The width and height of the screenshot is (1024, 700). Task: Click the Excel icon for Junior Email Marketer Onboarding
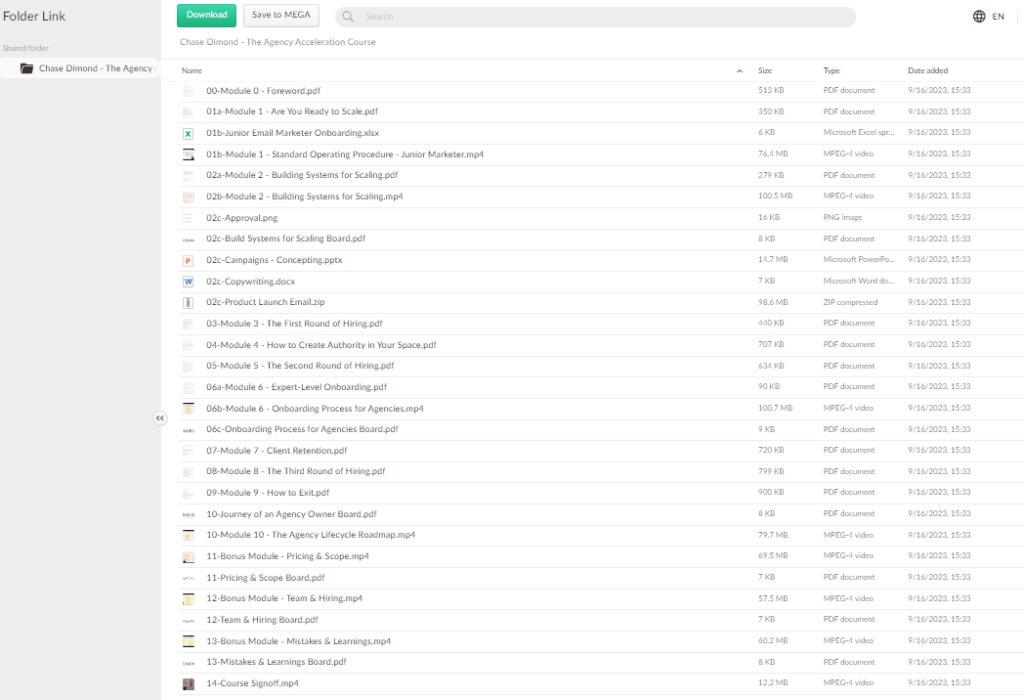coord(188,133)
